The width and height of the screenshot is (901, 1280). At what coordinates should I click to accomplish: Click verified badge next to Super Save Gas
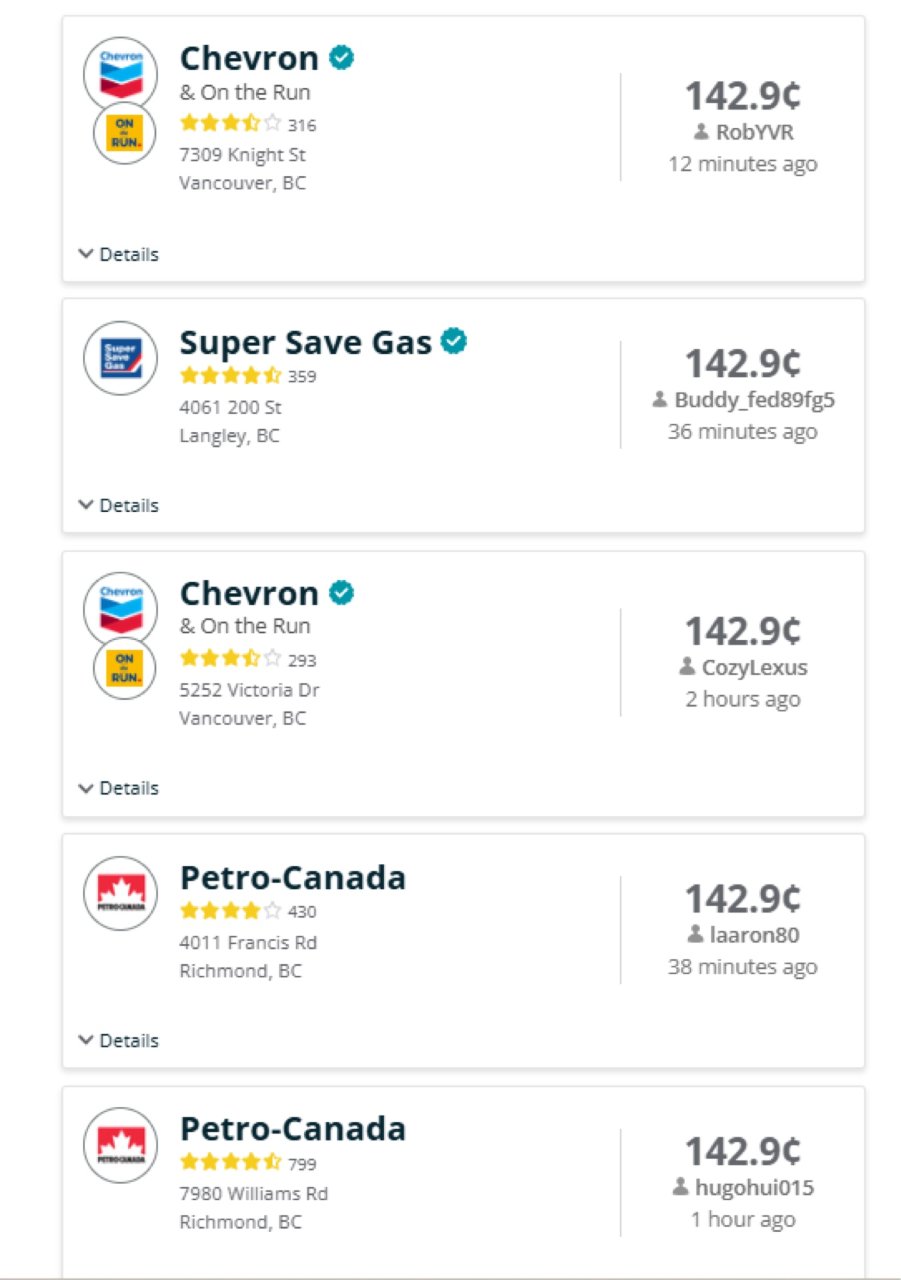(455, 342)
